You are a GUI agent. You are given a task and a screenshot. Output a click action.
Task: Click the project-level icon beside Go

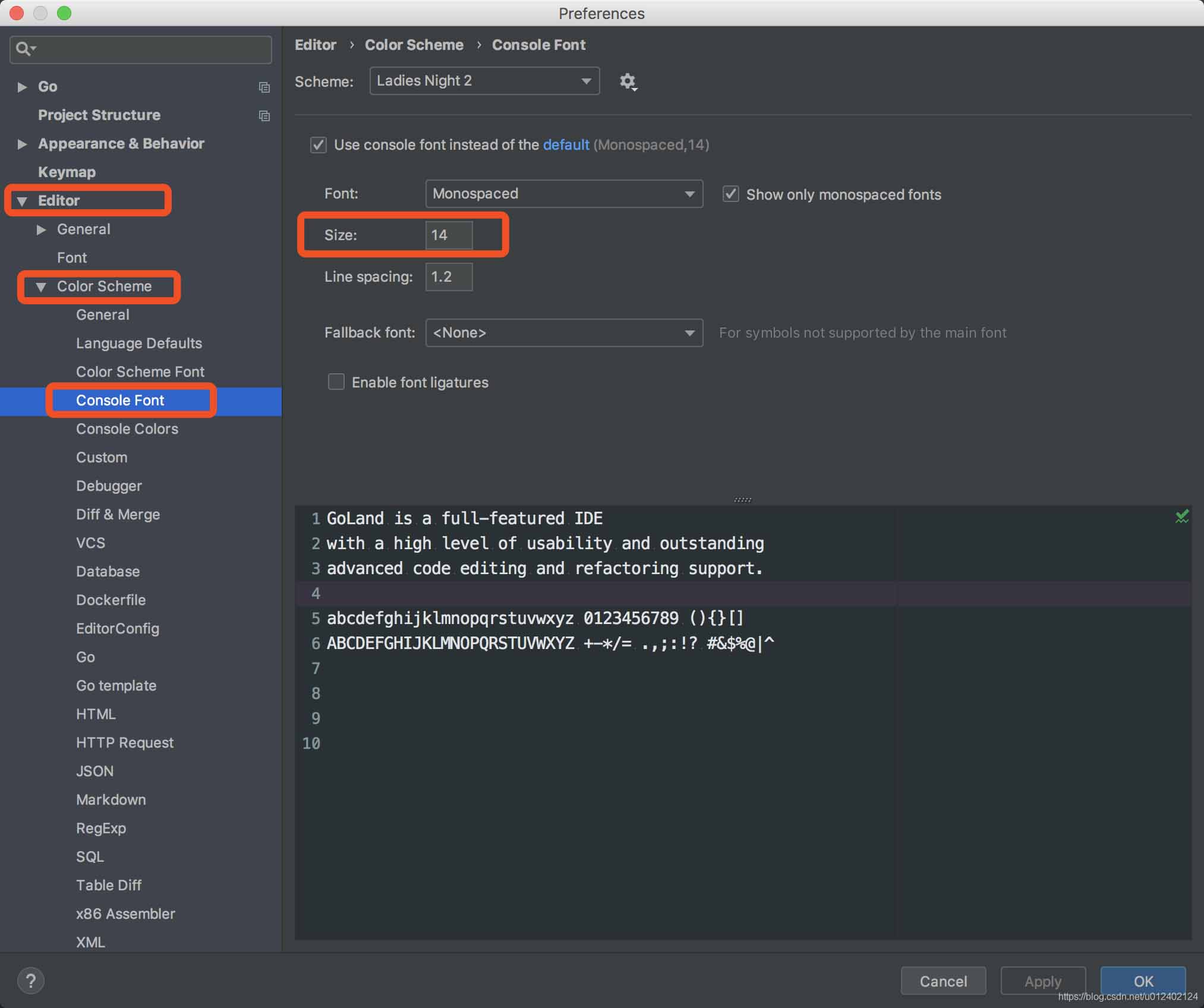(x=264, y=87)
